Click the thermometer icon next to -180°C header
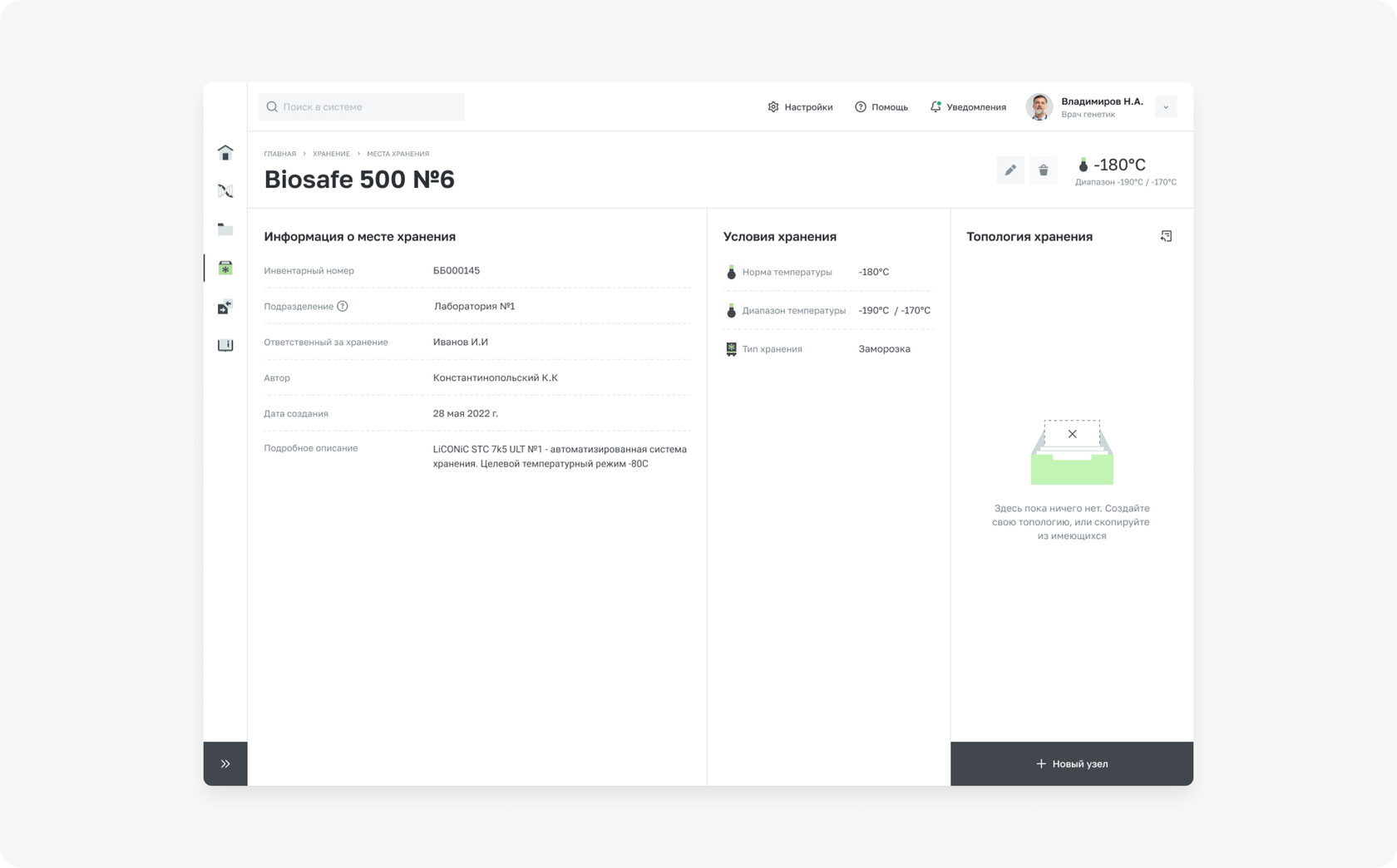 pos(1083,165)
